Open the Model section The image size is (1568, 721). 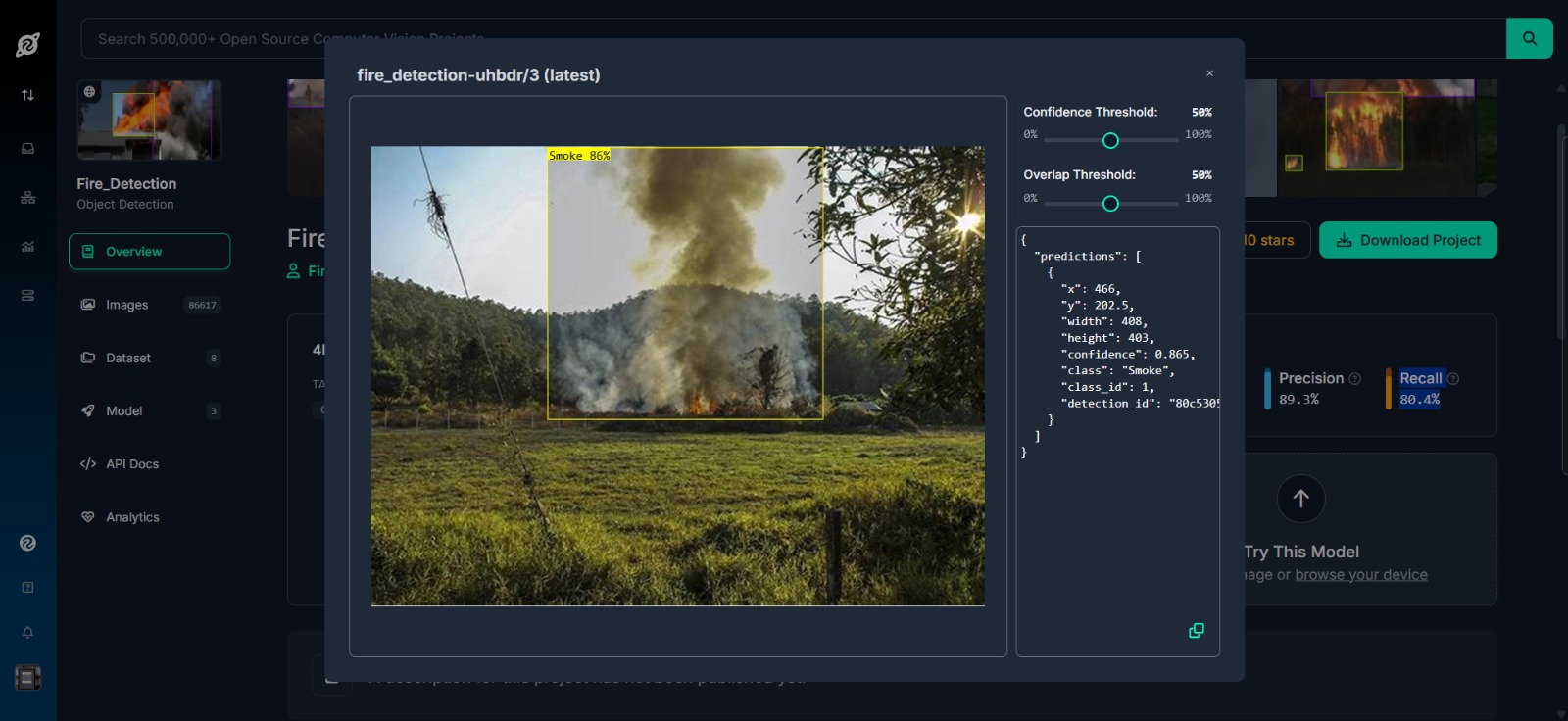149,410
